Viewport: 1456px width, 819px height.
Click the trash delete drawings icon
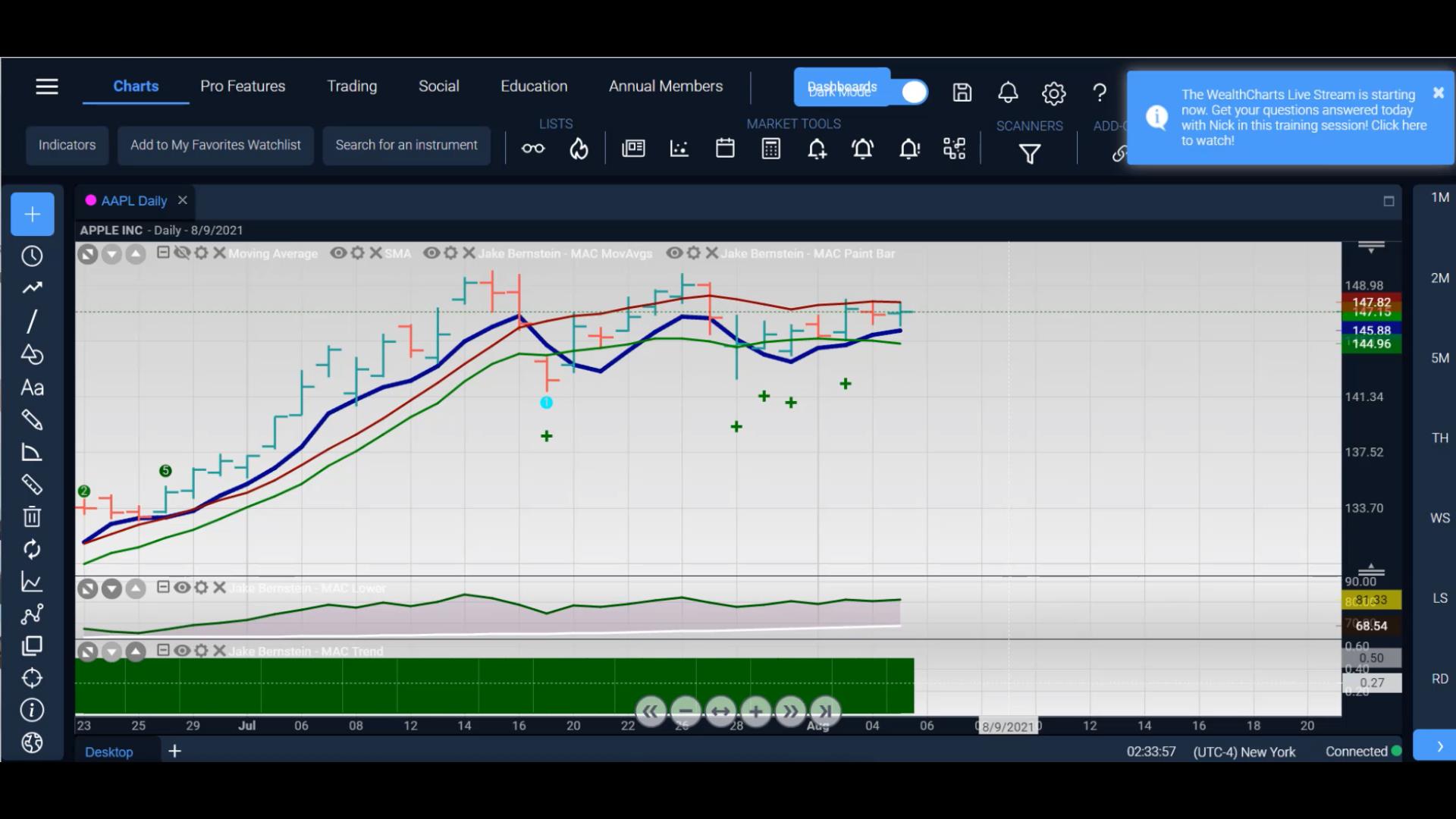tap(32, 516)
